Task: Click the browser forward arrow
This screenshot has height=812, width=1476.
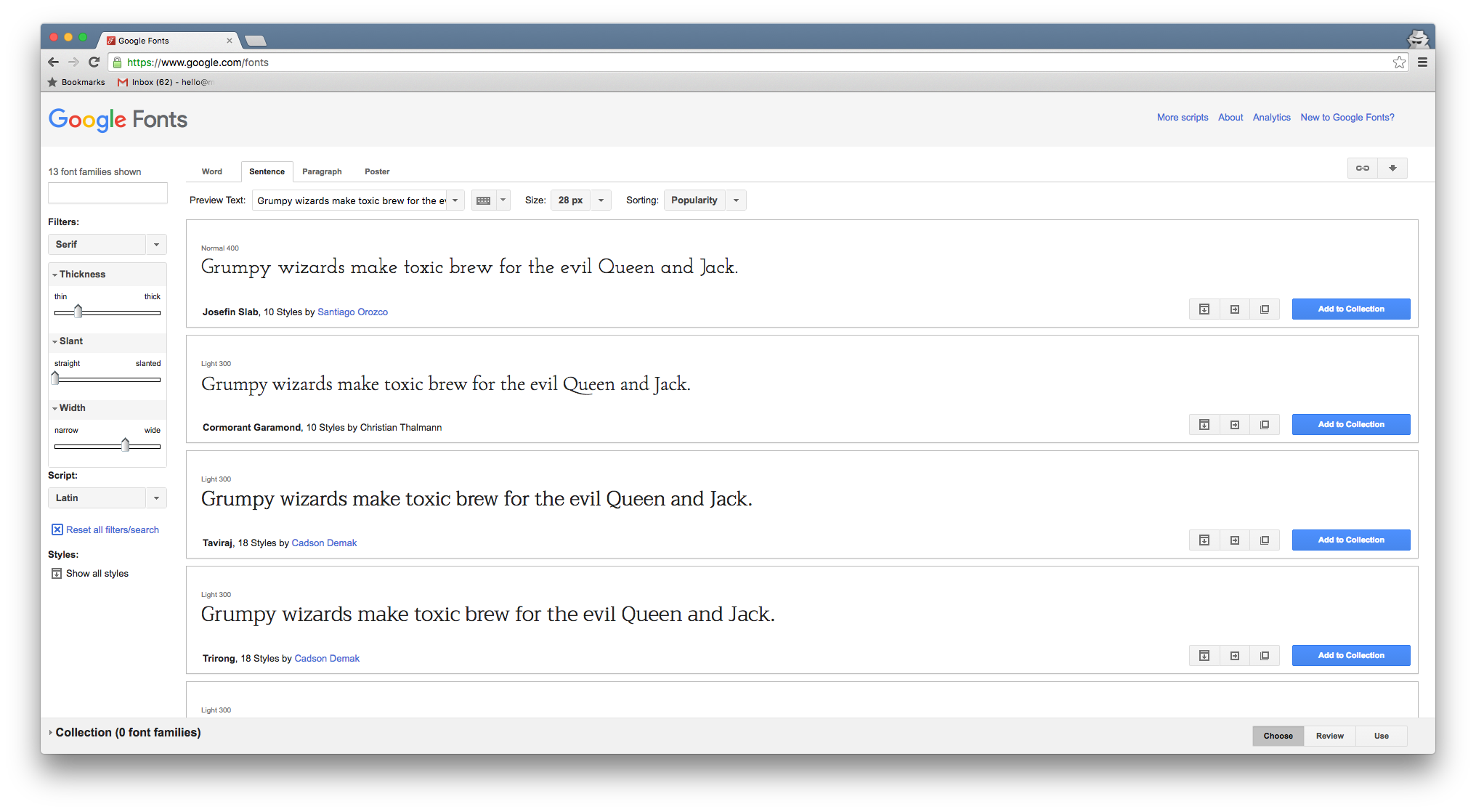Action: tap(73, 62)
